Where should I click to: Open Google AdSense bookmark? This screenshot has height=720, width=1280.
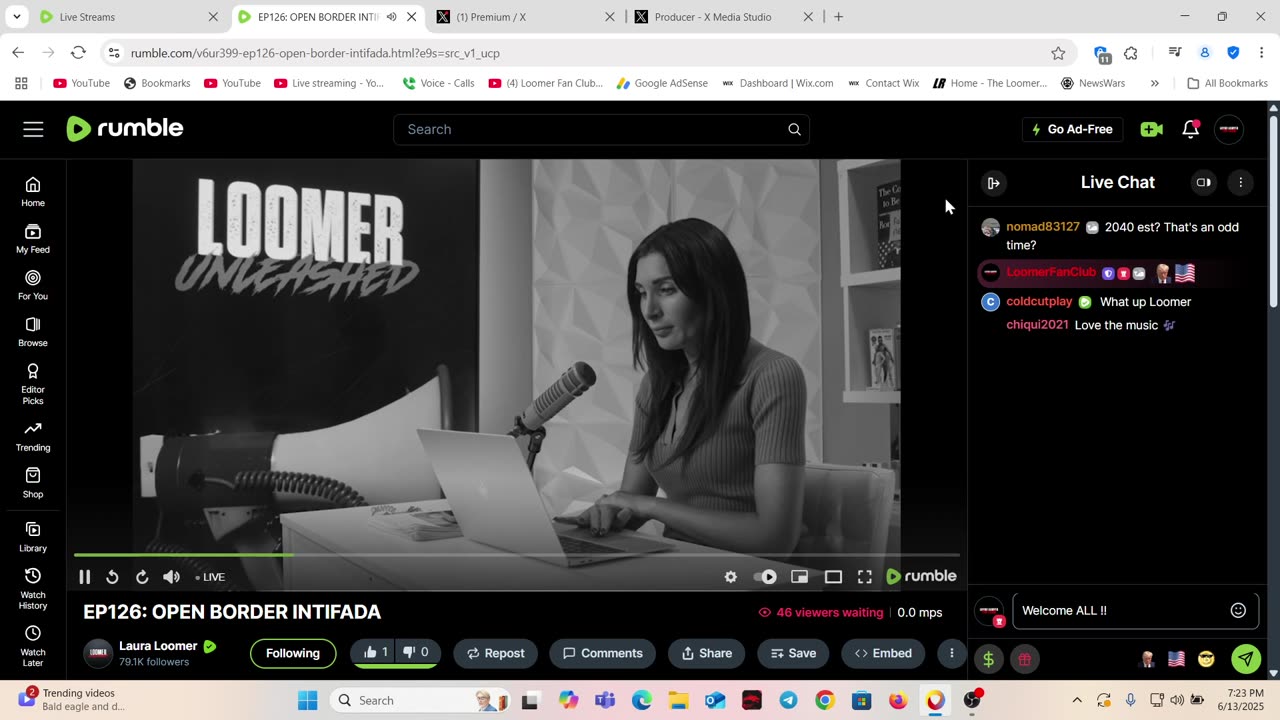[662, 83]
